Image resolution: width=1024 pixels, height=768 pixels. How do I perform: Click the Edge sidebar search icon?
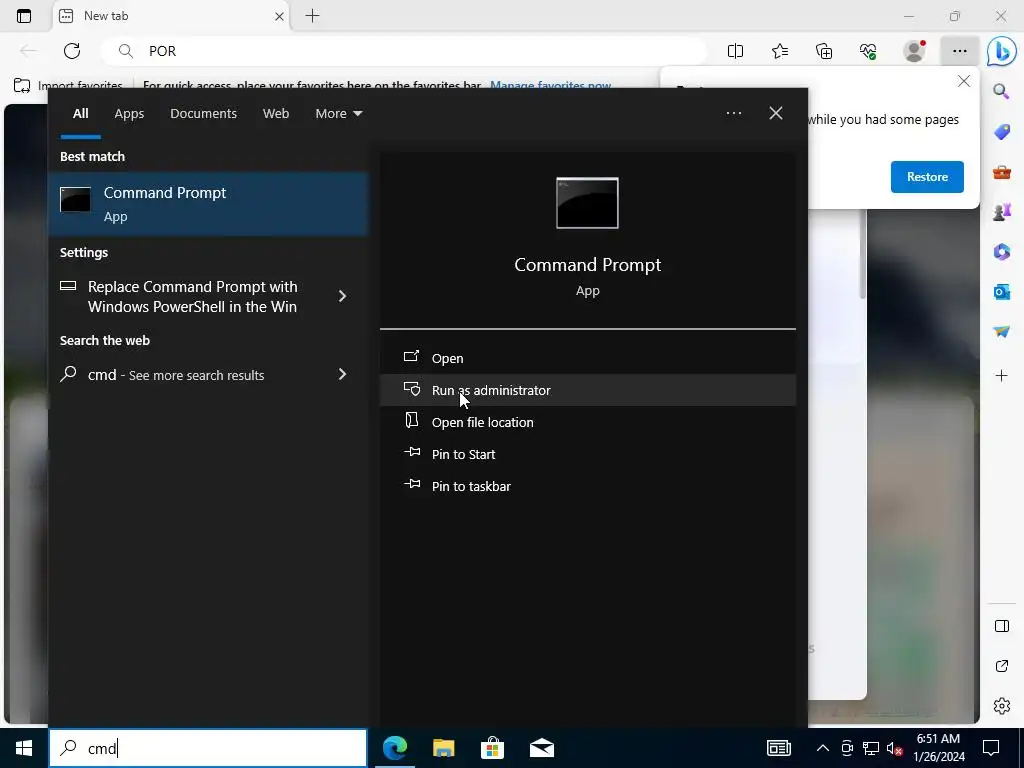coord(1001,91)
